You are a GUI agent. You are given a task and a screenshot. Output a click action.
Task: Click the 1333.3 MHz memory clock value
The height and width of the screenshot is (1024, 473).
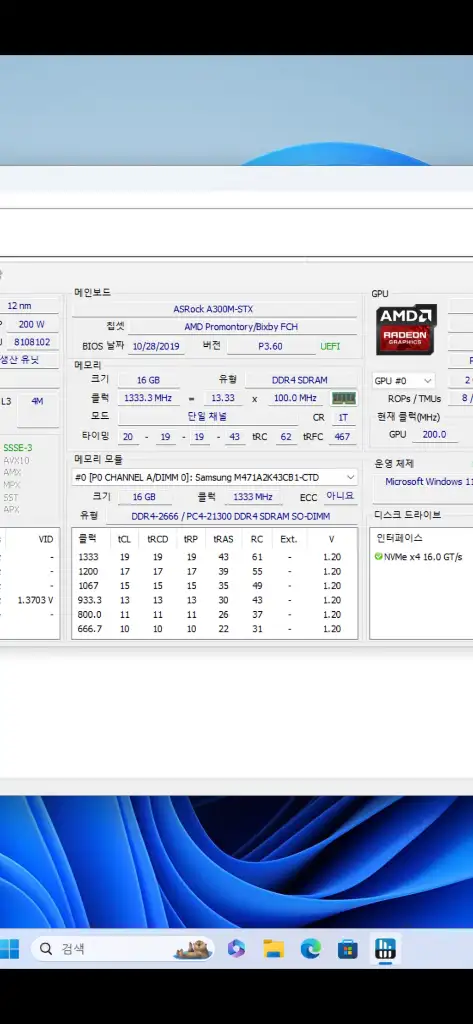[148, 398]
